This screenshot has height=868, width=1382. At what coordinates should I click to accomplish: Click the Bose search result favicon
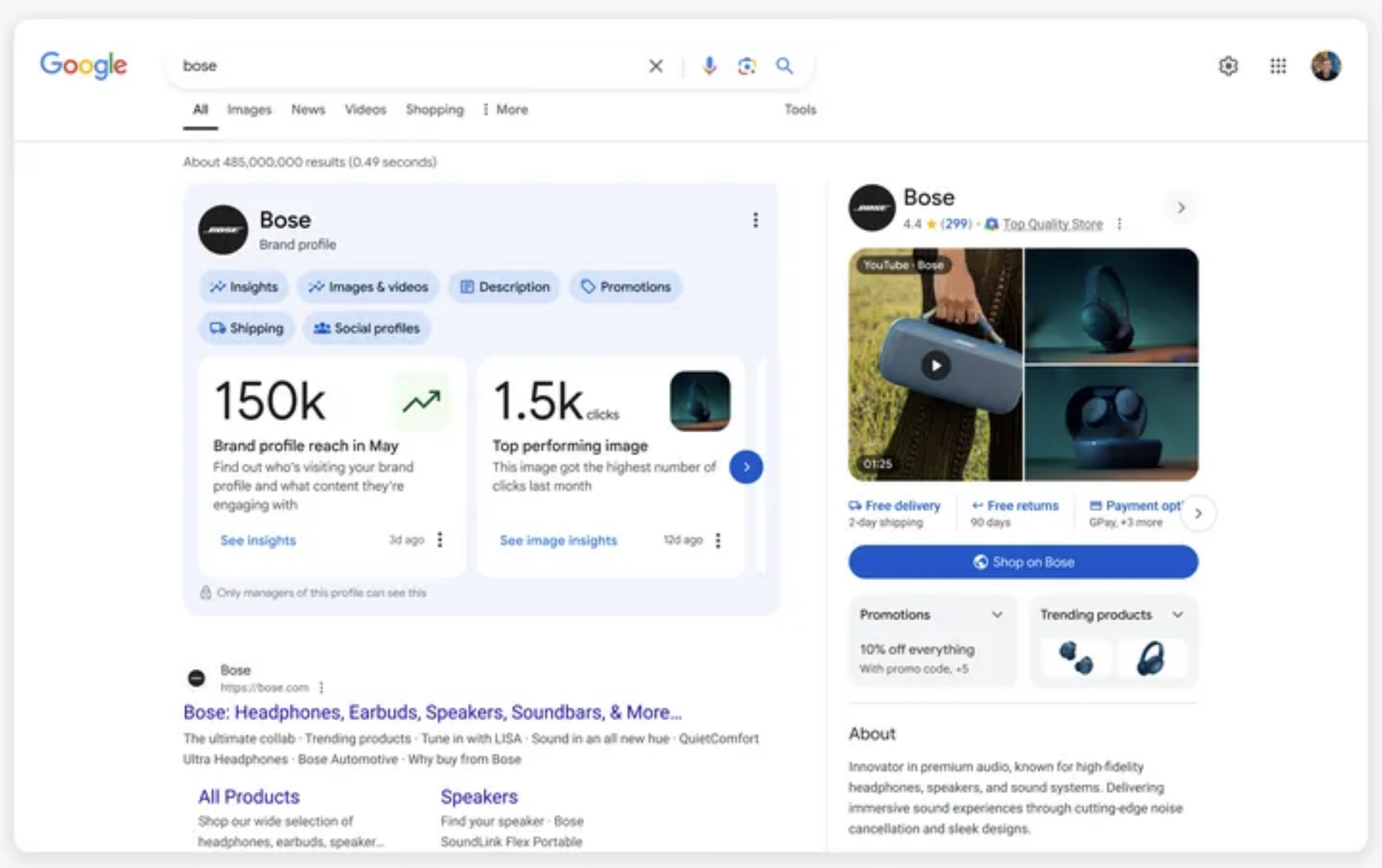pyautogui.click(x=197, y=678)
